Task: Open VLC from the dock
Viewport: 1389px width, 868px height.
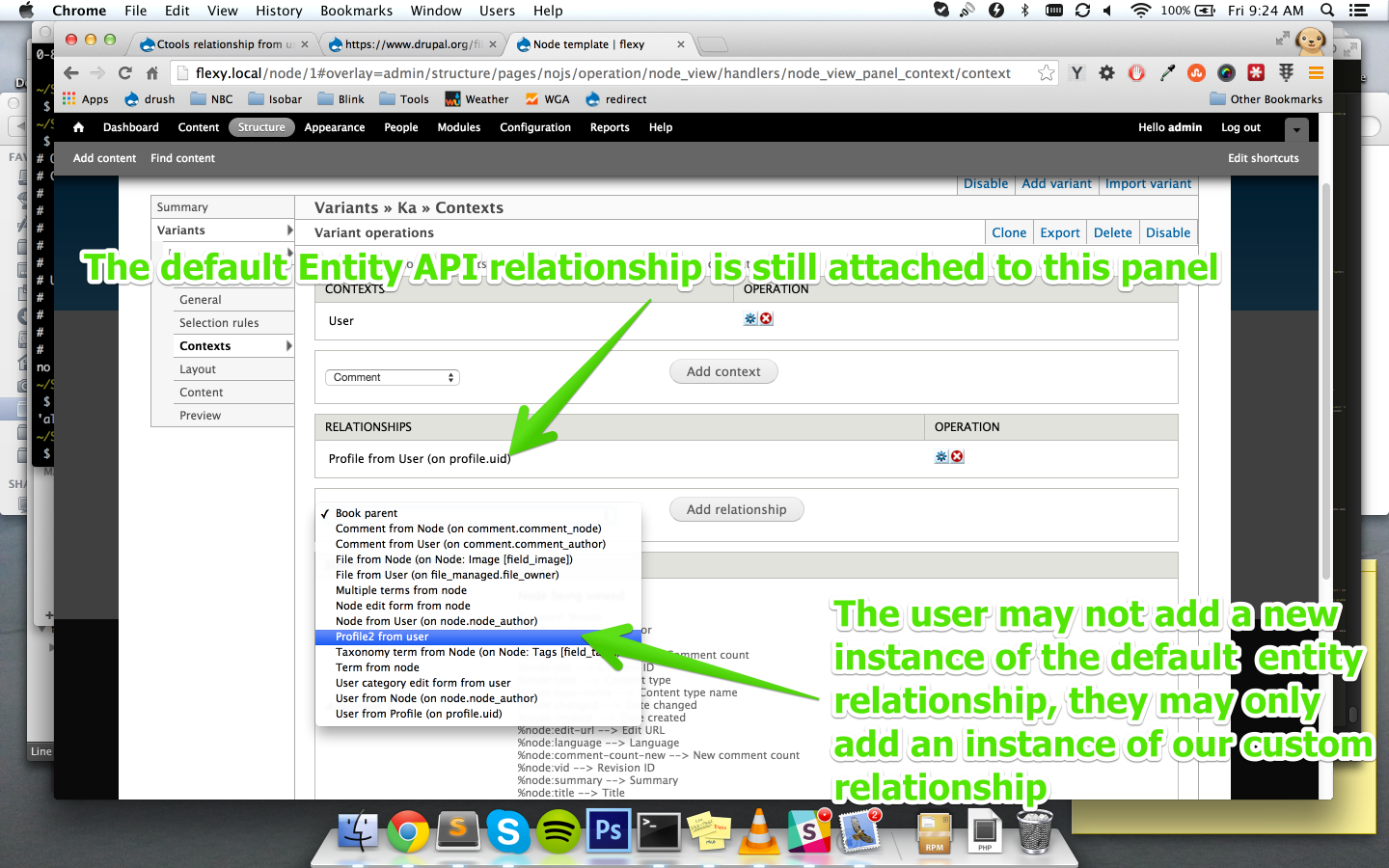Action: coord(759,830)
